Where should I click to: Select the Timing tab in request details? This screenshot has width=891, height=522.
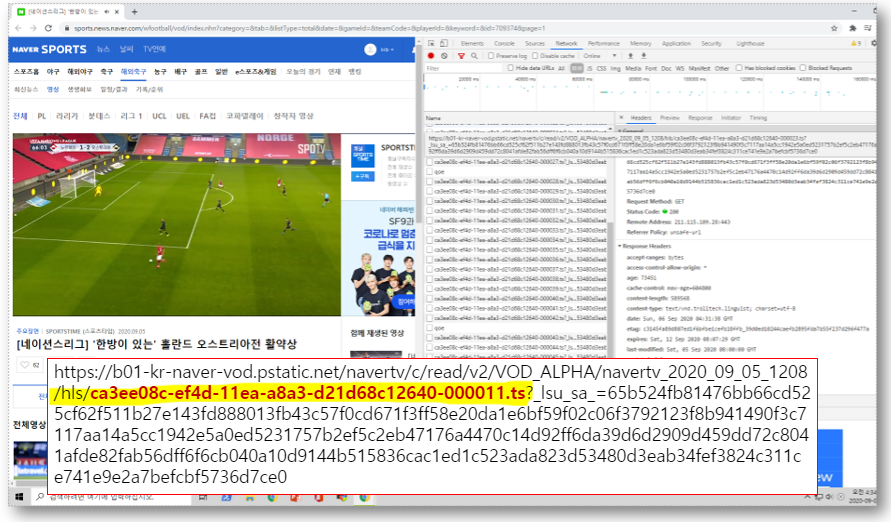758,118
